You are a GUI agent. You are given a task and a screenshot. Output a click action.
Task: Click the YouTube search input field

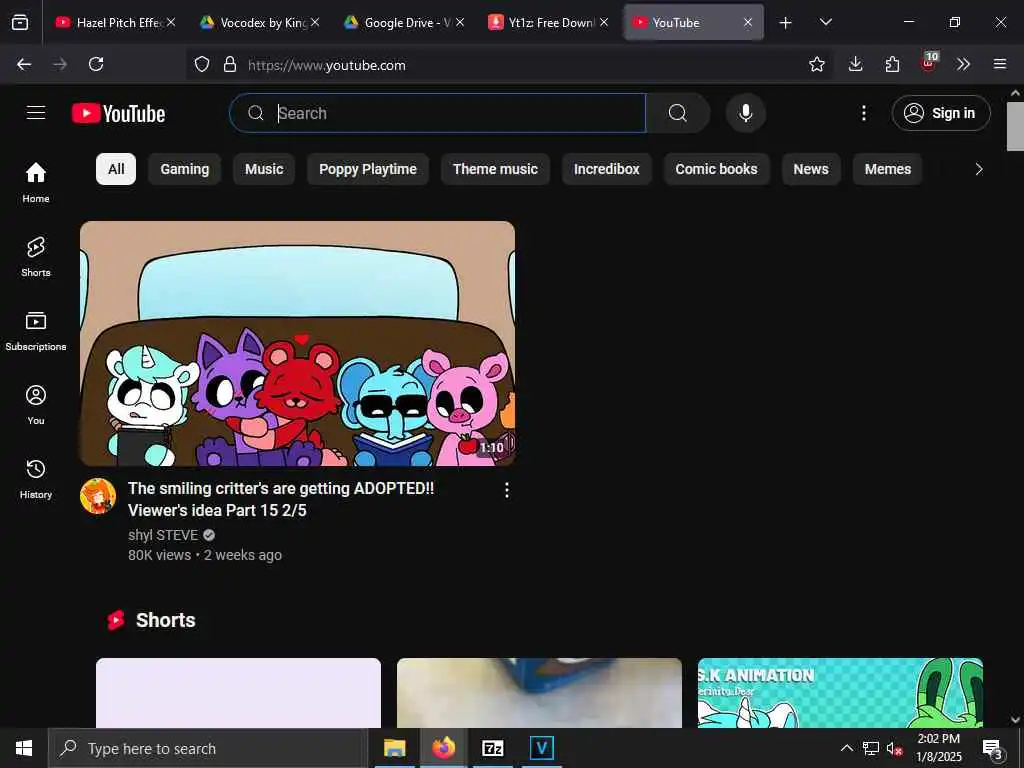438,113
